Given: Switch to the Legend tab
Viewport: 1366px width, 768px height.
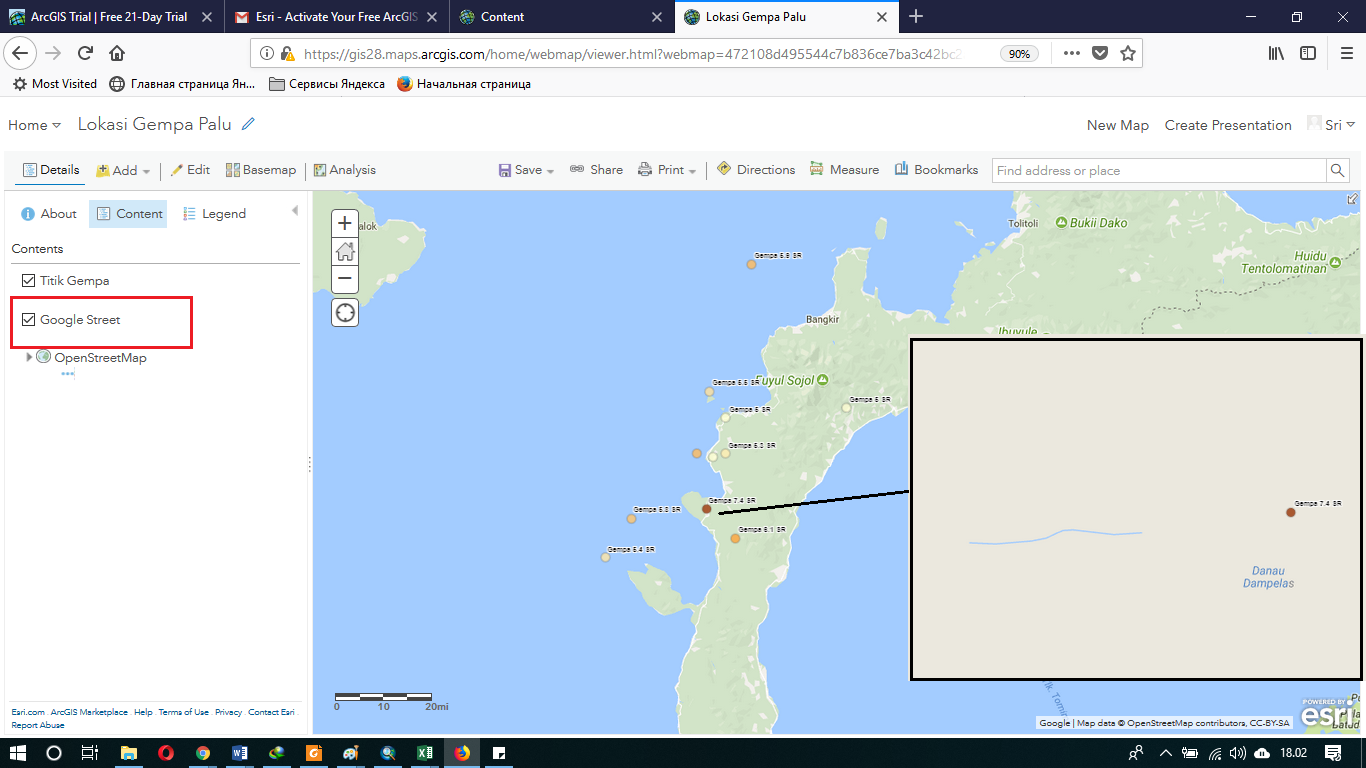Looking at the screenshot, I should [214, 214].
